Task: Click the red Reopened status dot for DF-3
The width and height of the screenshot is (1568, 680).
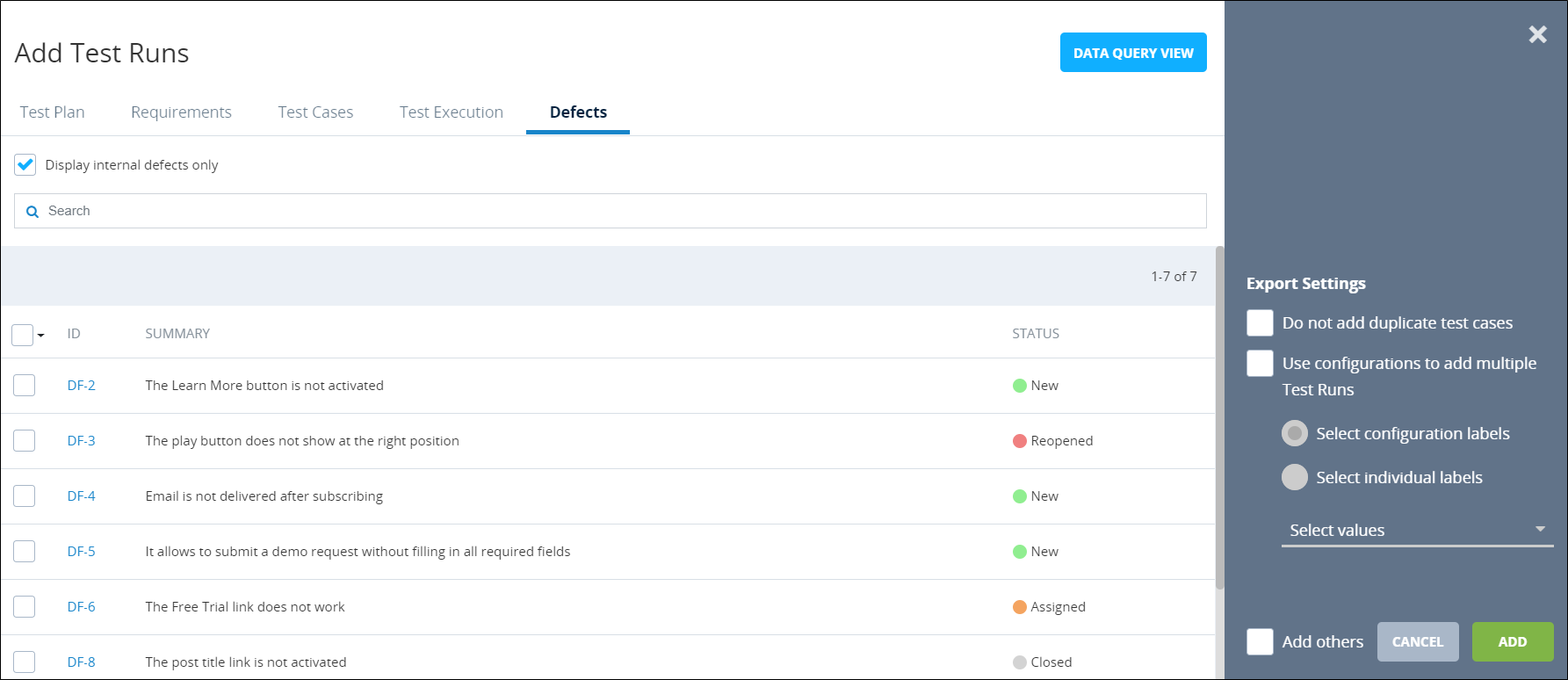Action: point(1019,441)
